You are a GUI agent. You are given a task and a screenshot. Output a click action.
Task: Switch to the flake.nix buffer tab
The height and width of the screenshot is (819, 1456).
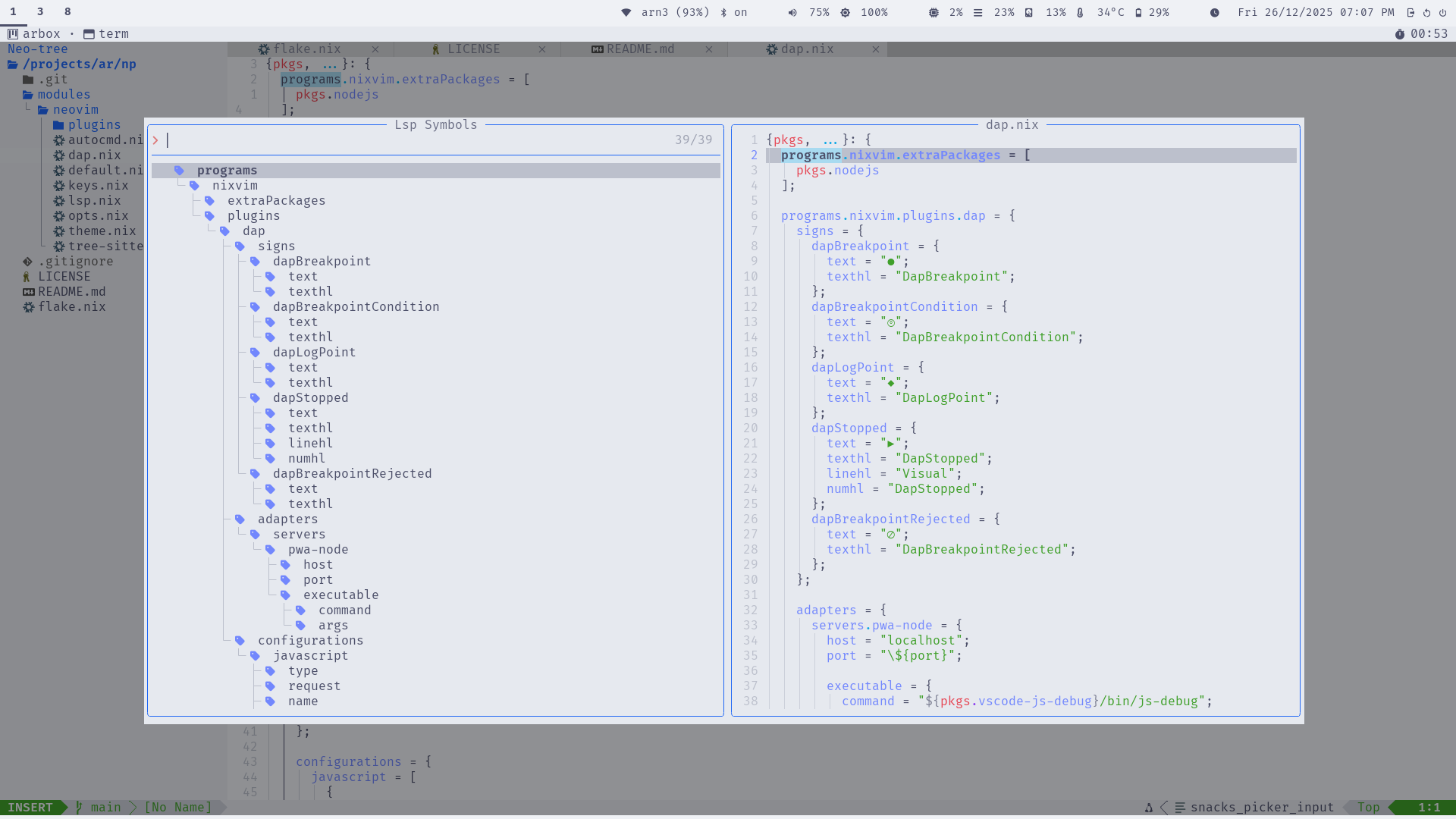306,49
